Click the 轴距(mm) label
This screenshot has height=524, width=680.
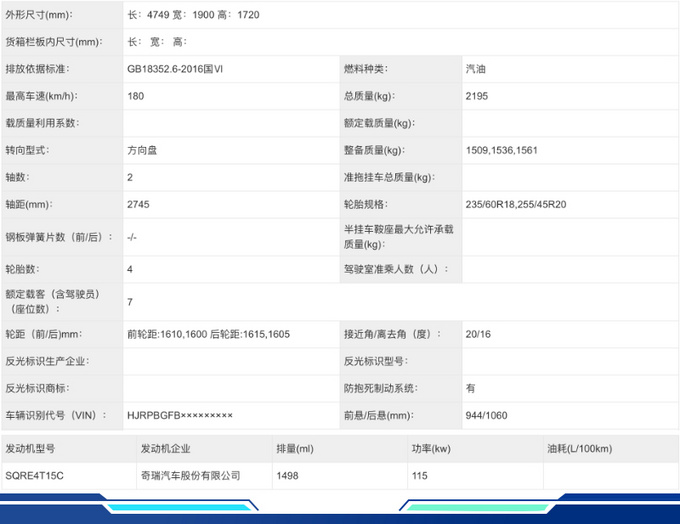point(29,204)
